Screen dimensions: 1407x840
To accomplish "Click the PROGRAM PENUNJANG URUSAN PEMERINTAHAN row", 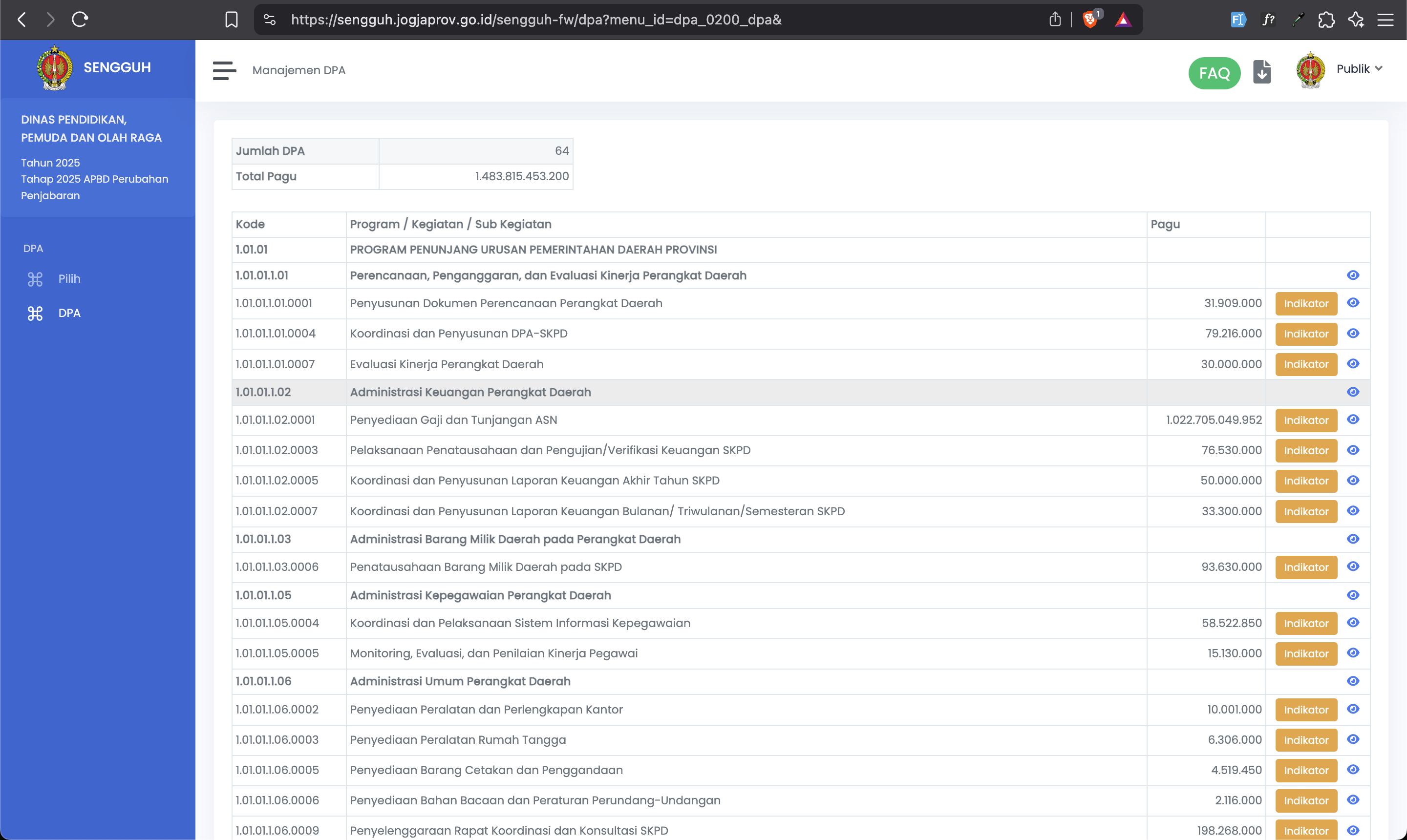I will pyautogui.click(x=801, y=250).
